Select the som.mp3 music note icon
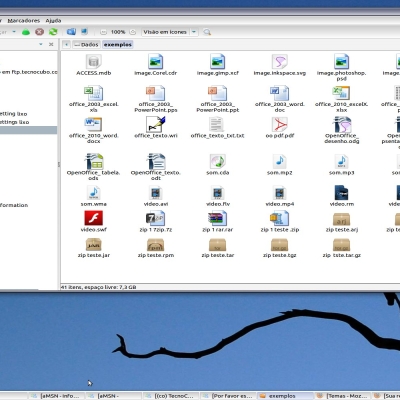 (342, 161)
